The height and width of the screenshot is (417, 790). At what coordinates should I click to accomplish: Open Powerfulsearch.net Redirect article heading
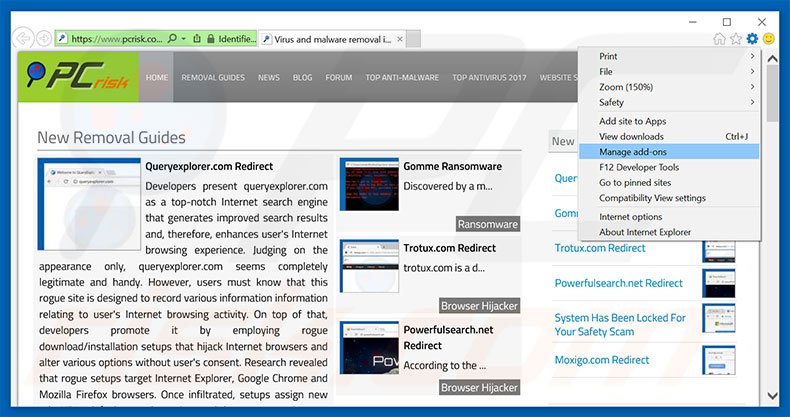(448, 337)
